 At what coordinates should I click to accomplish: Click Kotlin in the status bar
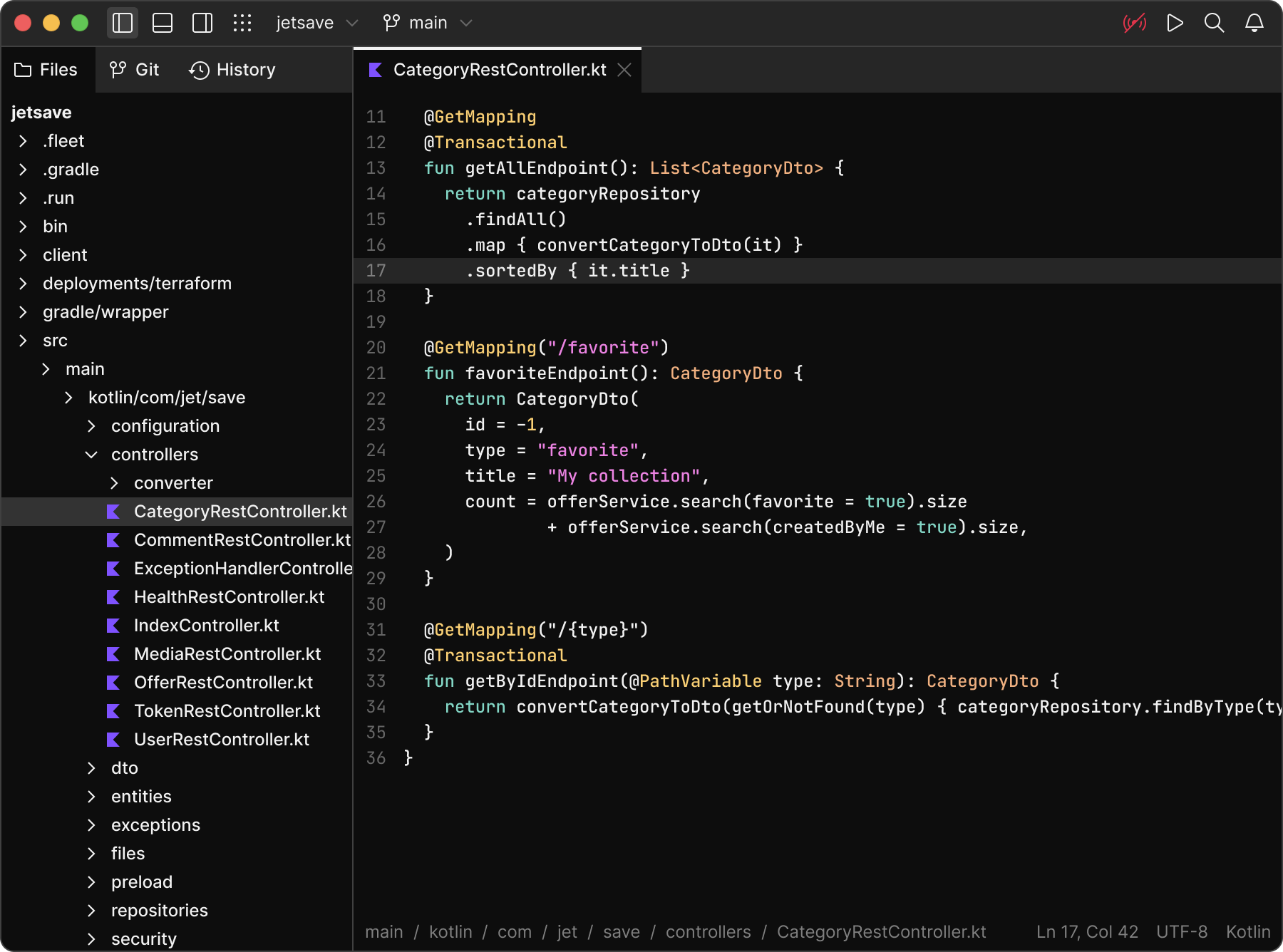point(1247,931)
